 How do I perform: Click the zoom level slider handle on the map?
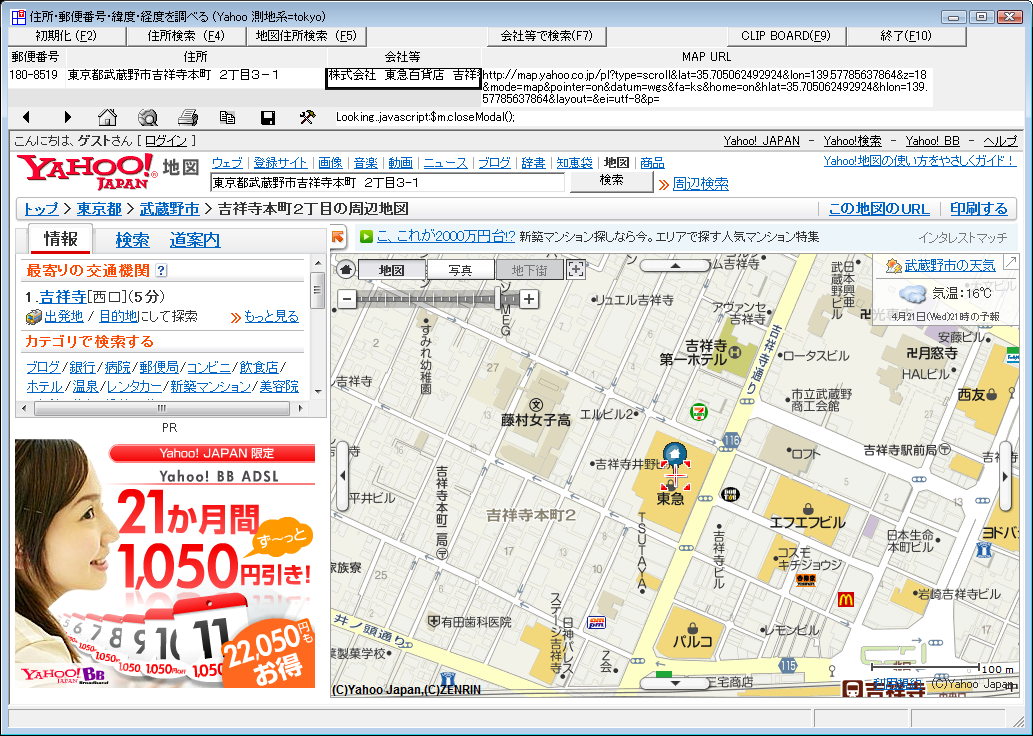click(x=499, y=299)
